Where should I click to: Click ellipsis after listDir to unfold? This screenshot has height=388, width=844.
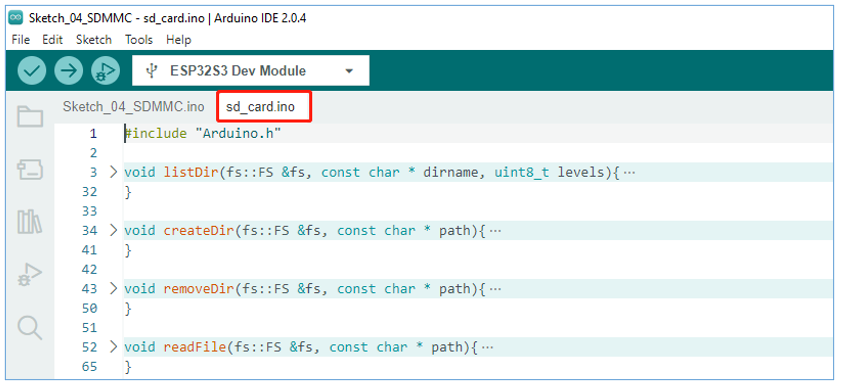(629, 173)
